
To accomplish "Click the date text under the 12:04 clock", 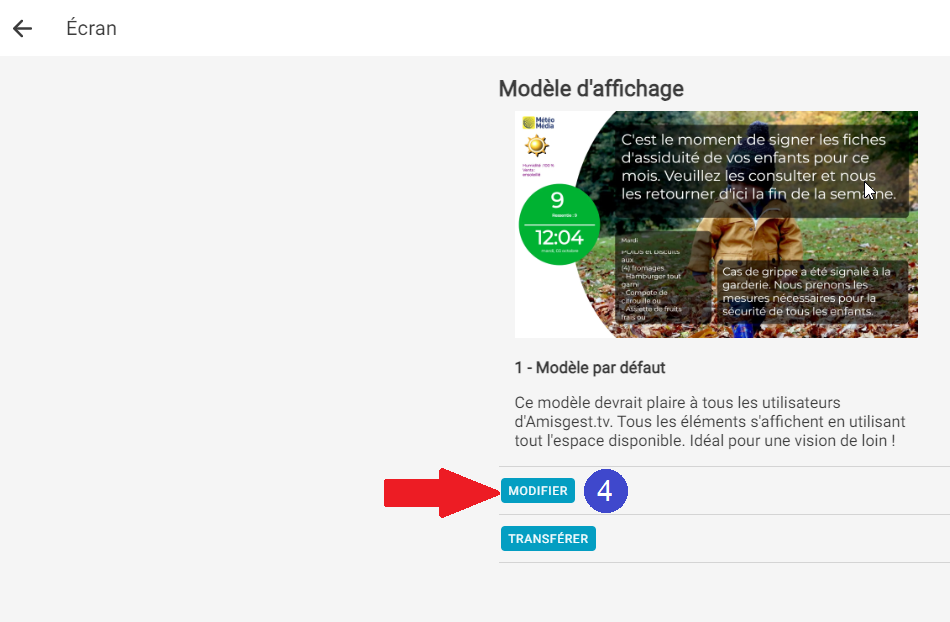I will (x=560, y=251).
